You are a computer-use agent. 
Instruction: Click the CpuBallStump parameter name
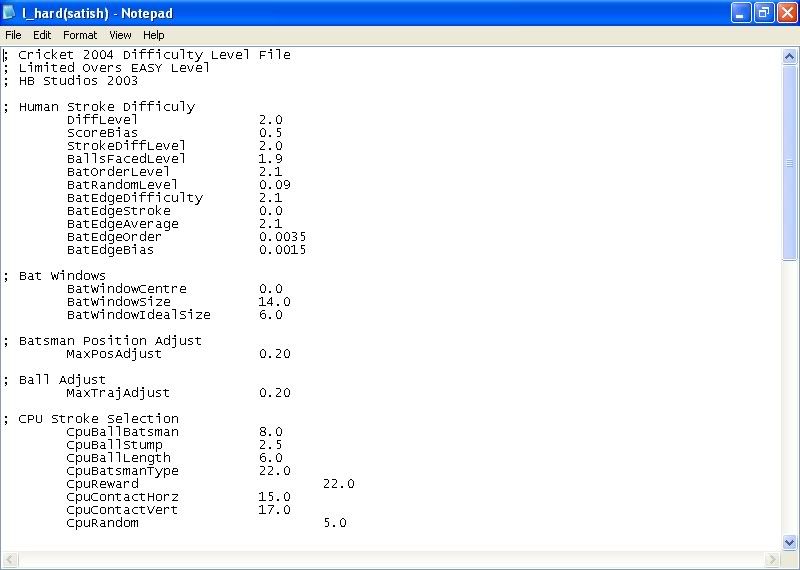(x=114, y=445)
